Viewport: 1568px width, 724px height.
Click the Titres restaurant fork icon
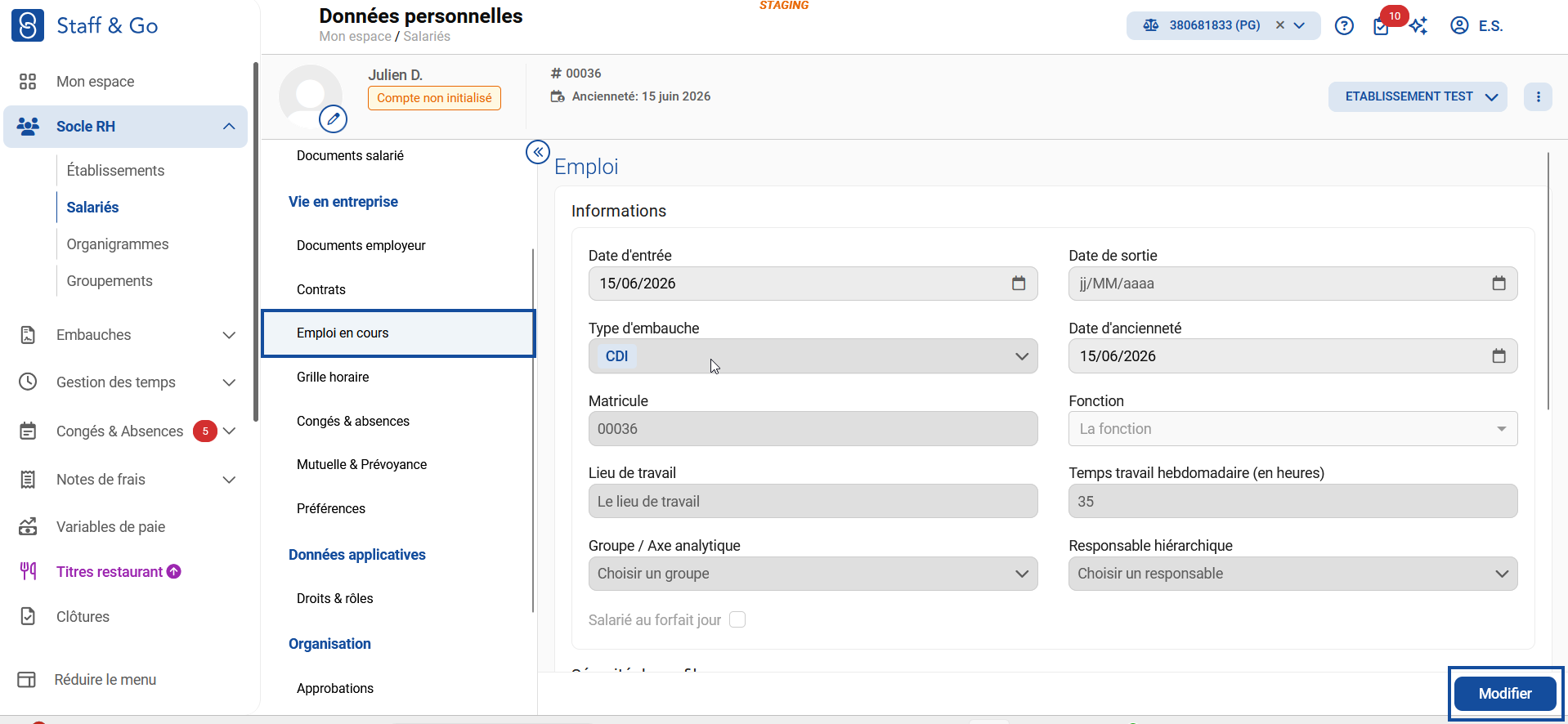(x=28, y=571)
